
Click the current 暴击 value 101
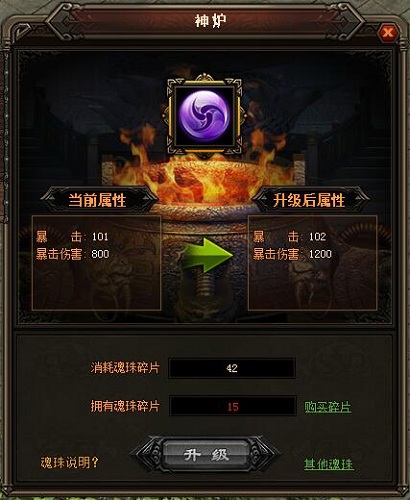[100, 237]
